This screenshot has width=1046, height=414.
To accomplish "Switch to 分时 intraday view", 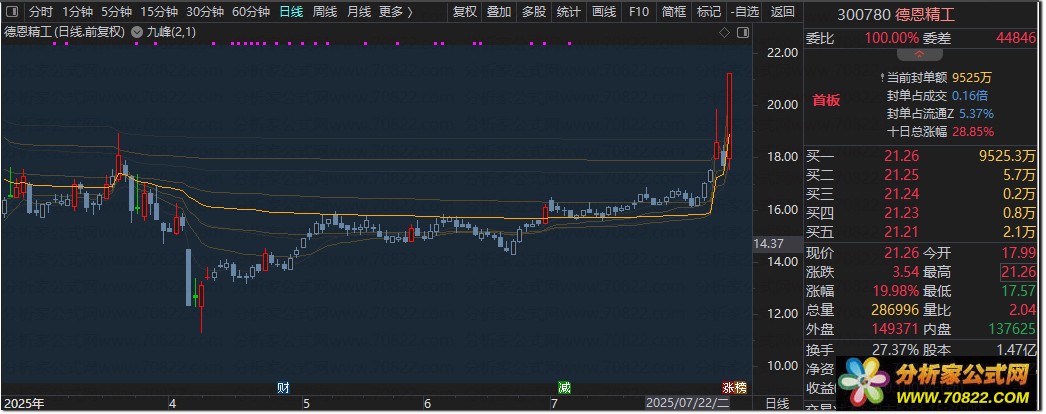I will point(41,11).
